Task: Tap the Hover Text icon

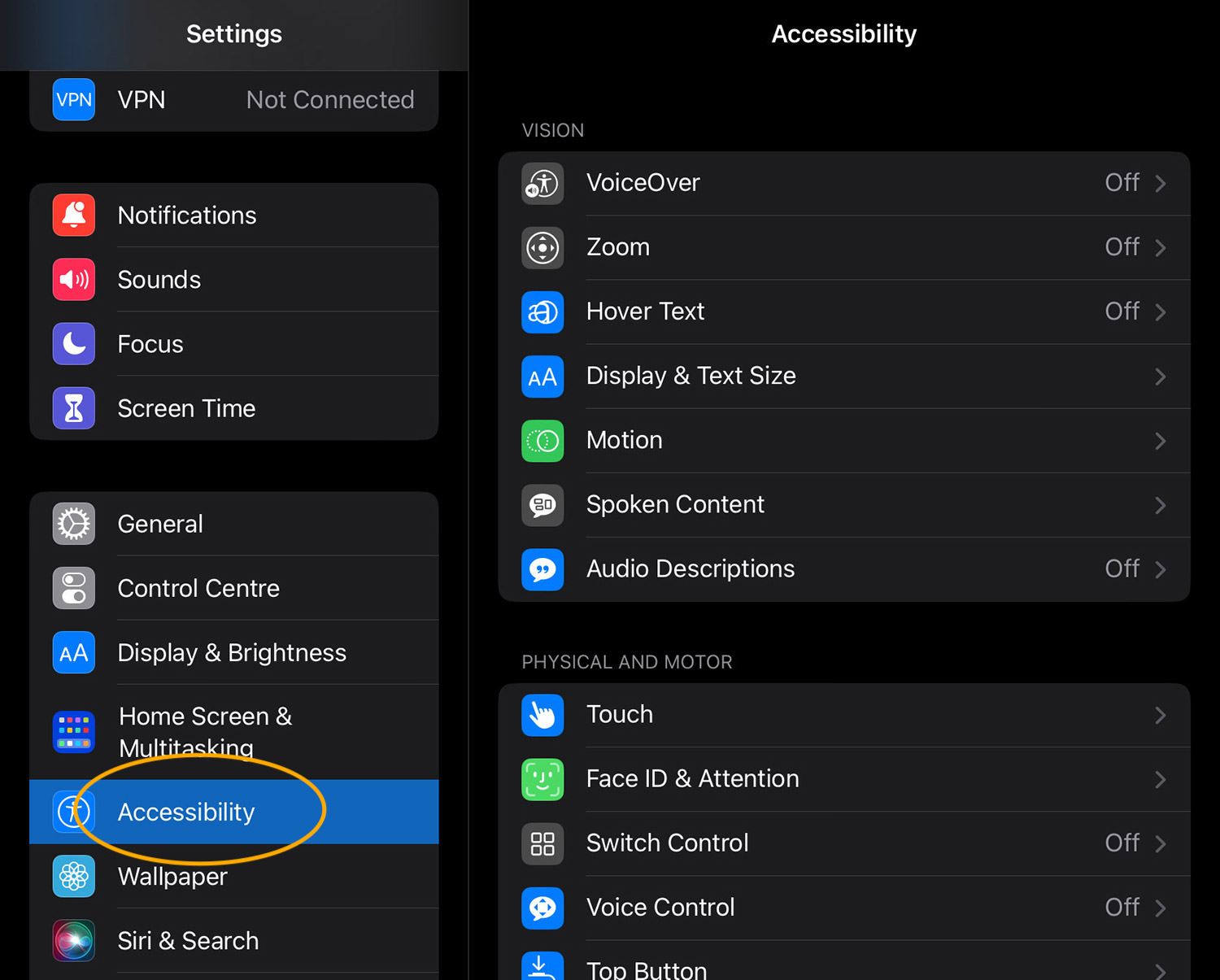Action: [542, 311]
